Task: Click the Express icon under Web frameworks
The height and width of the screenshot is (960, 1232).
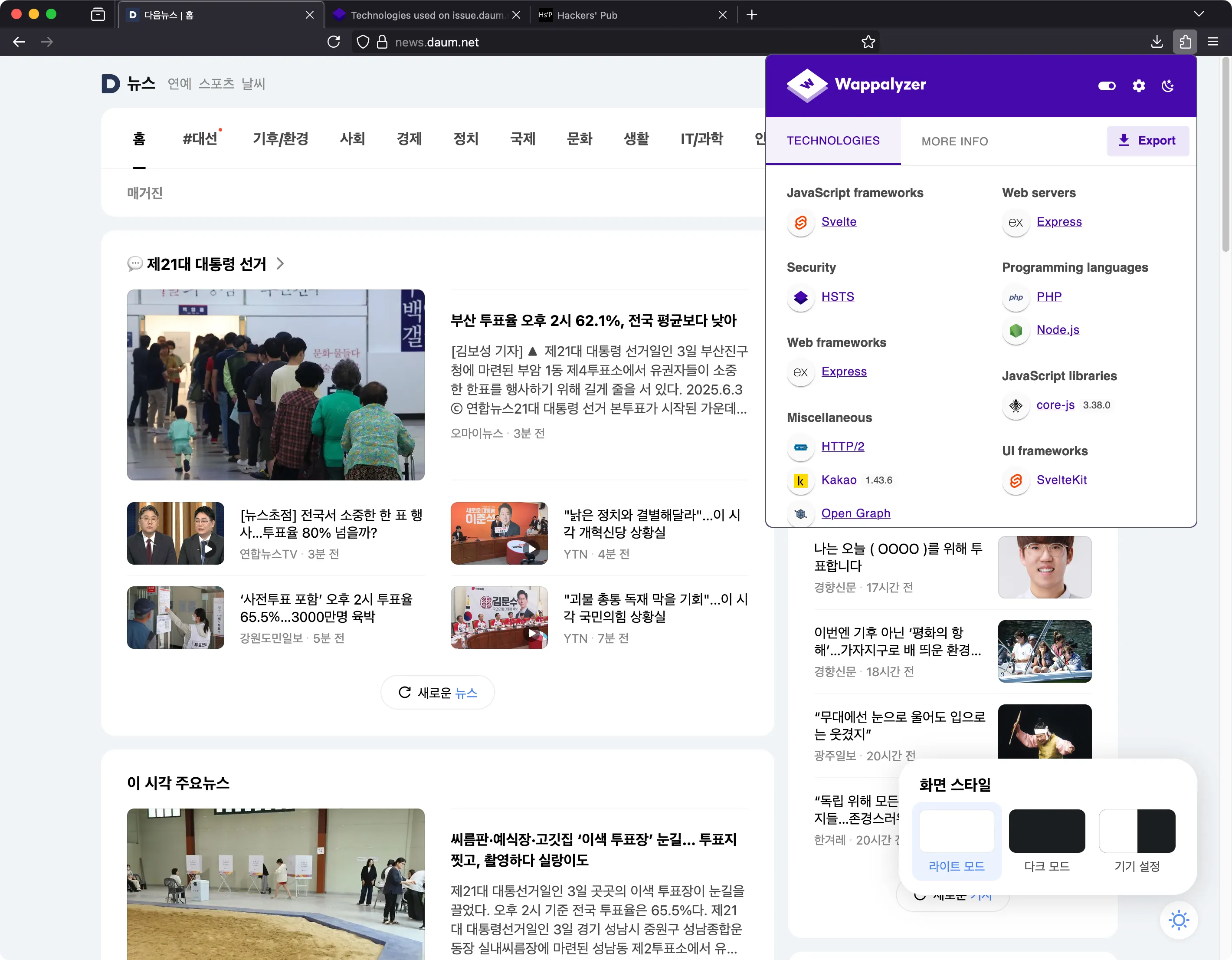Action: [800, 372]
